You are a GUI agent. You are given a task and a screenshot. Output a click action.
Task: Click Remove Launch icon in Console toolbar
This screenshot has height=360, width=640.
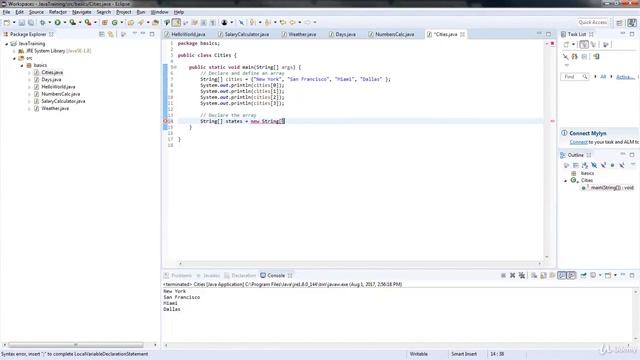513,276
